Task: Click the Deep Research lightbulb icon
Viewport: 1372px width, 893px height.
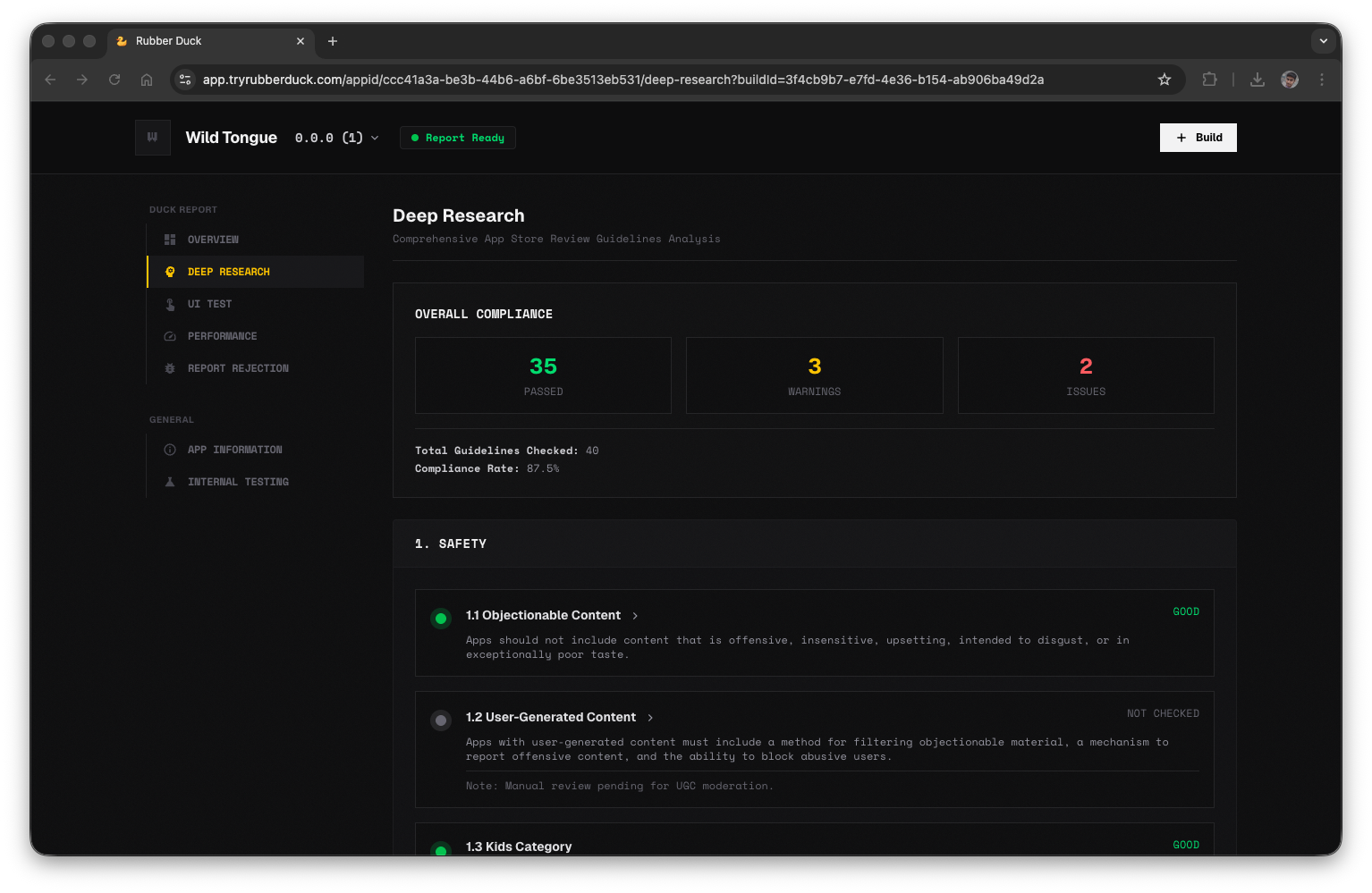Action: [170, 271]
